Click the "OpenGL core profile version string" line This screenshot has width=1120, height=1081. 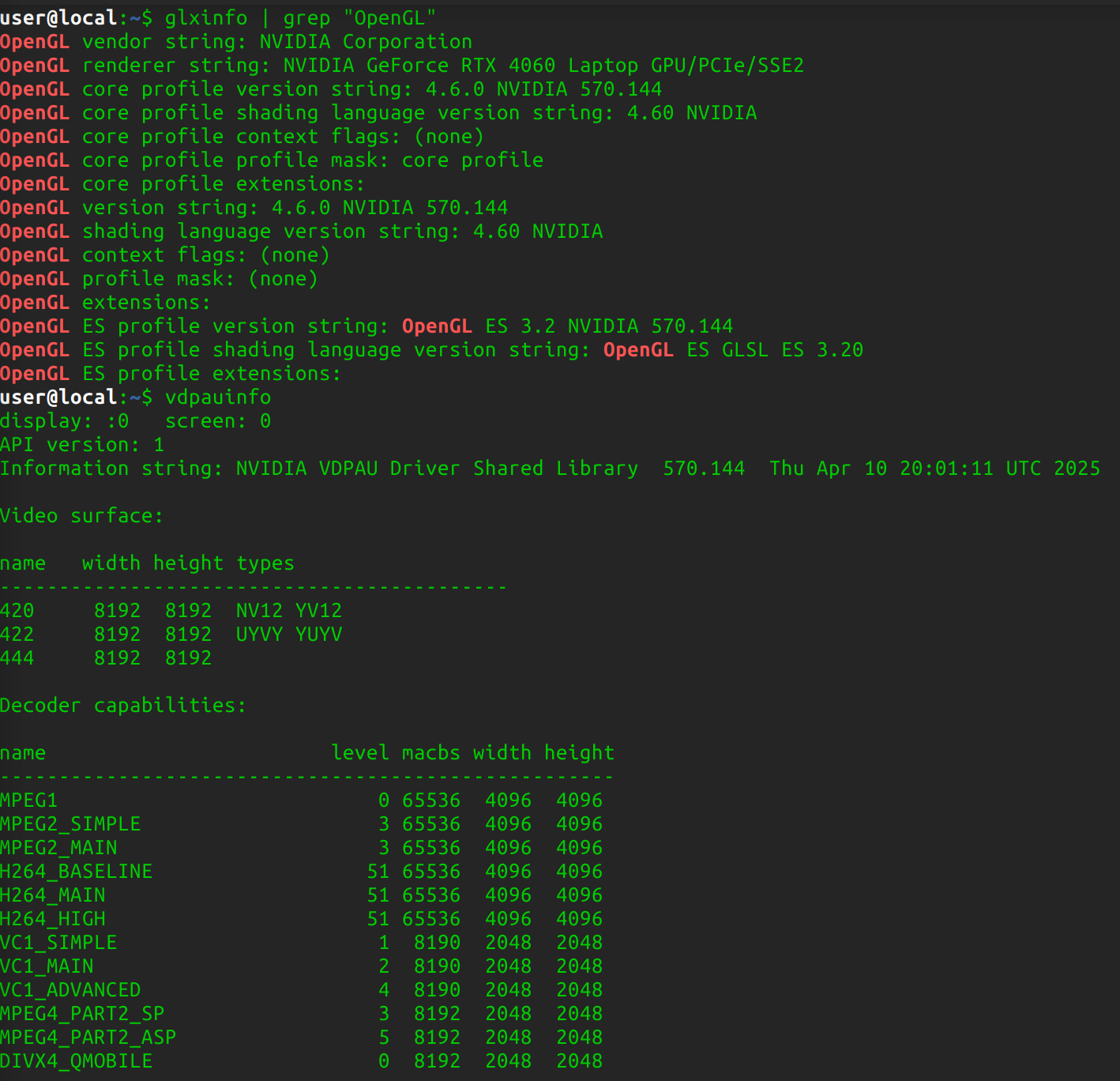(331, 89)
